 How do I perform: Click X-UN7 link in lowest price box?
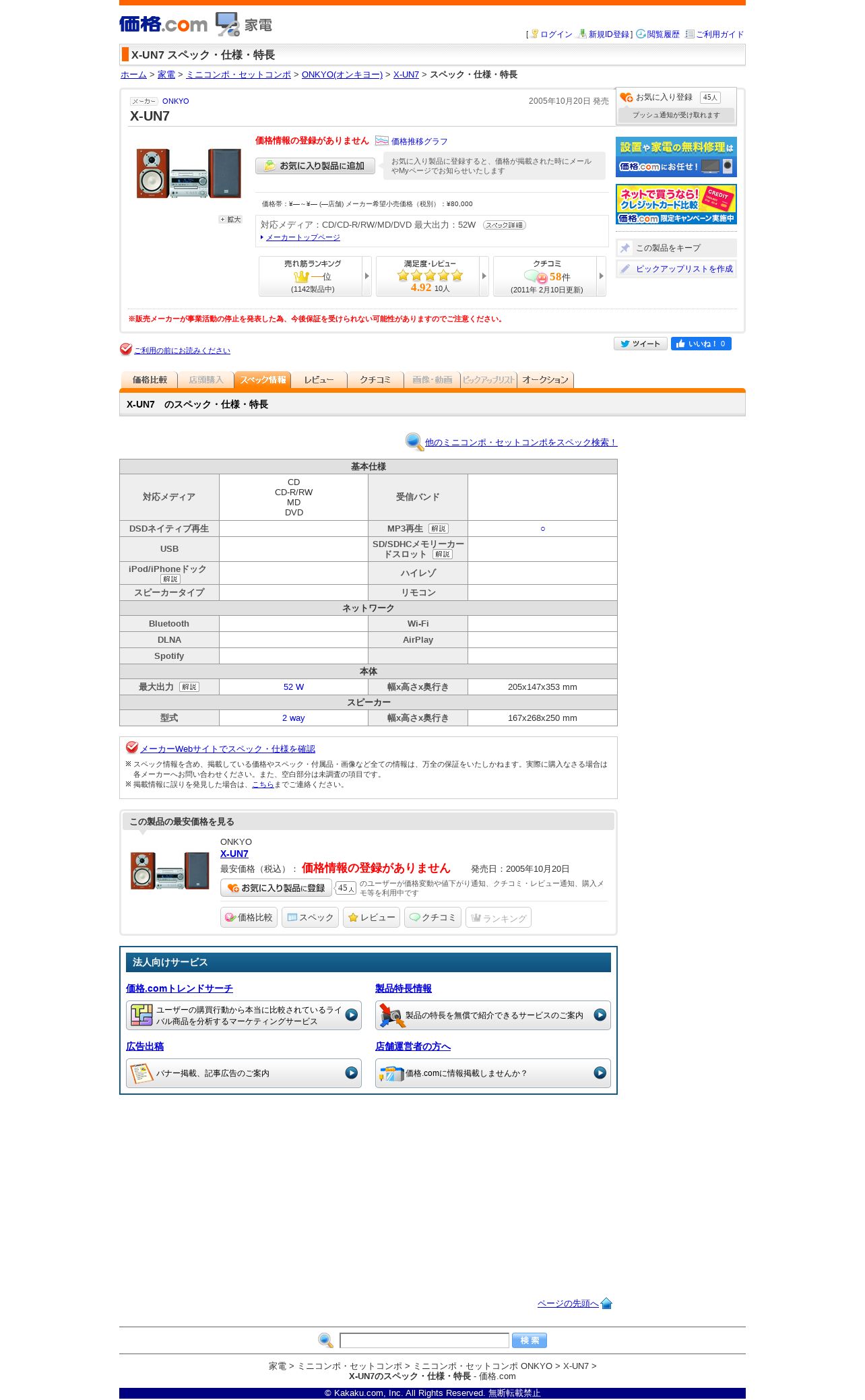click(x=234, y=854)
